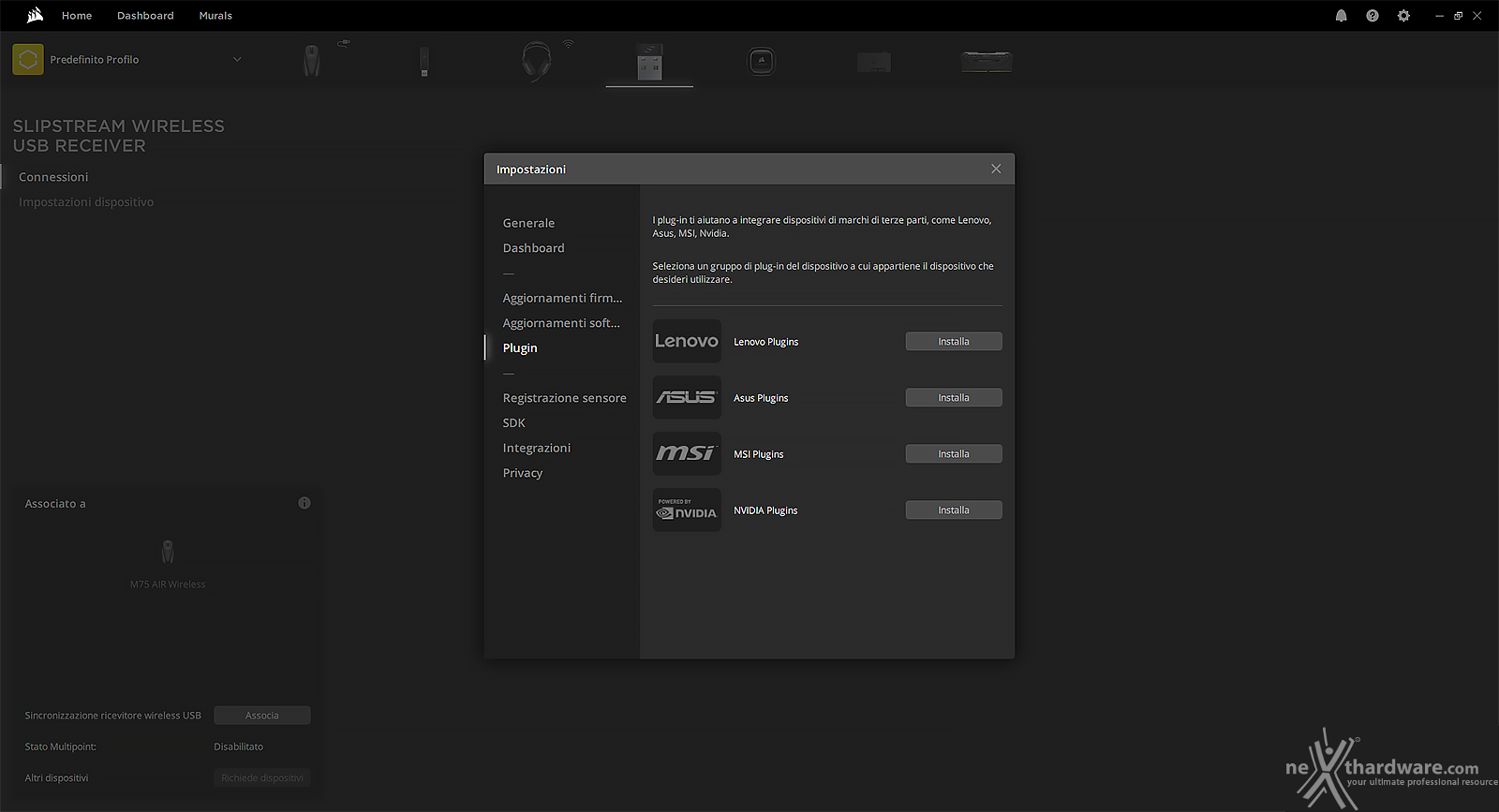Restore down the iCUE window
Viewport: 1499px width, 812px height.
1458,16
